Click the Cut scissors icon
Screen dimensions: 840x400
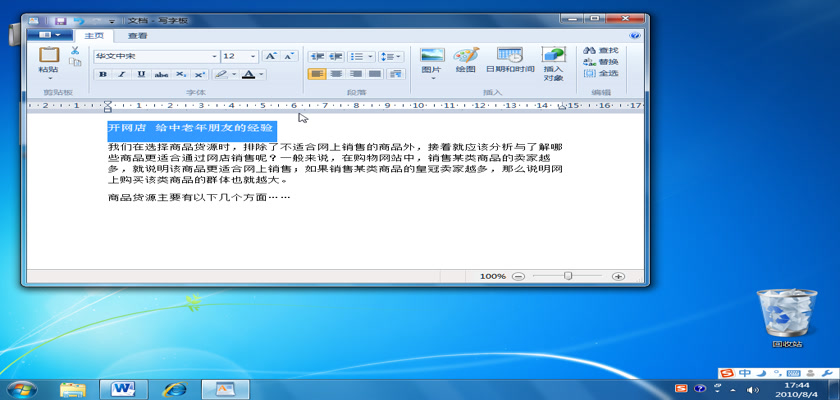click(x=75, y=51)
